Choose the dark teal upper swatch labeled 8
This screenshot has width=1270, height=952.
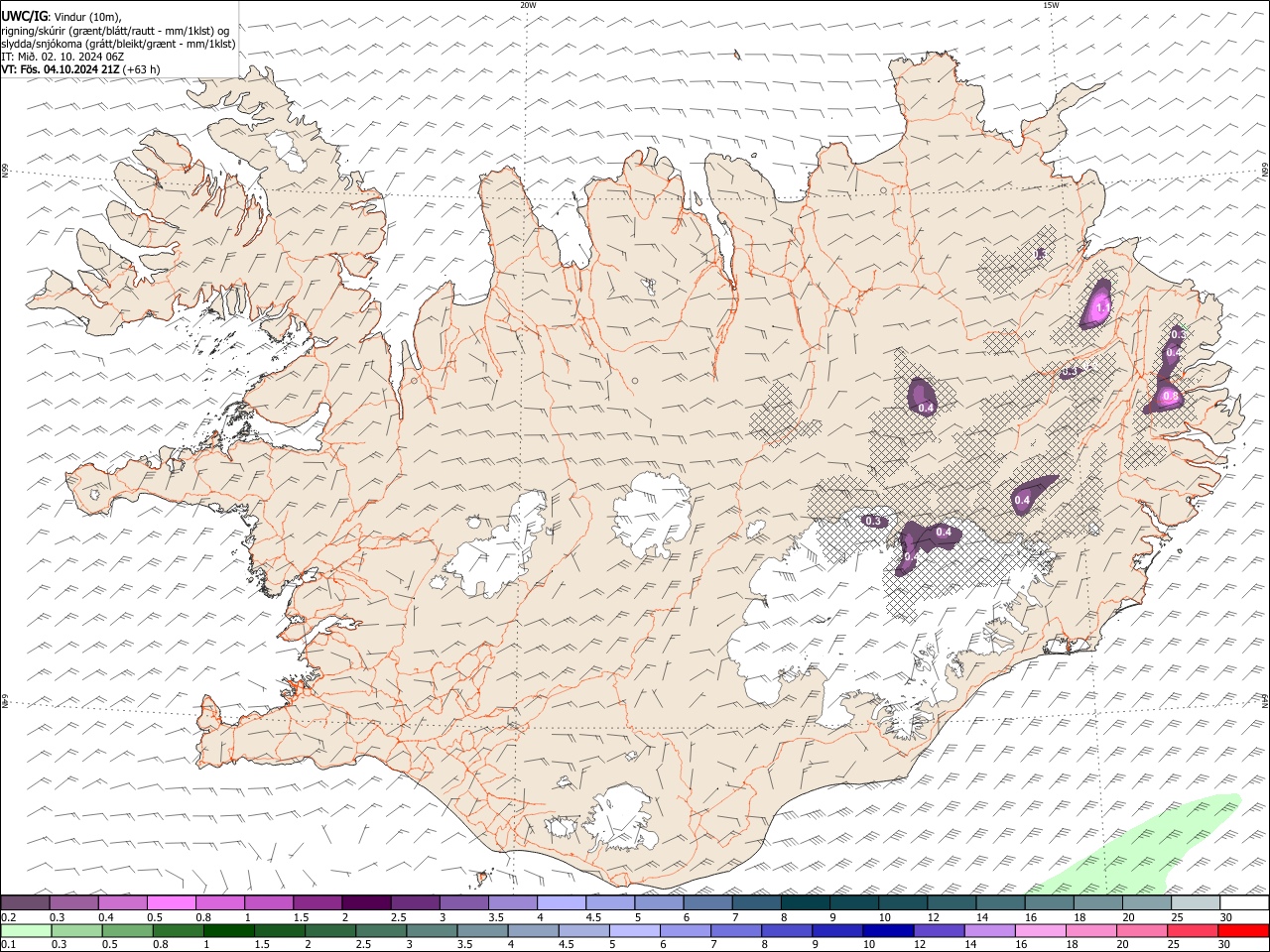pyautogui.click(x=805, y=902)
